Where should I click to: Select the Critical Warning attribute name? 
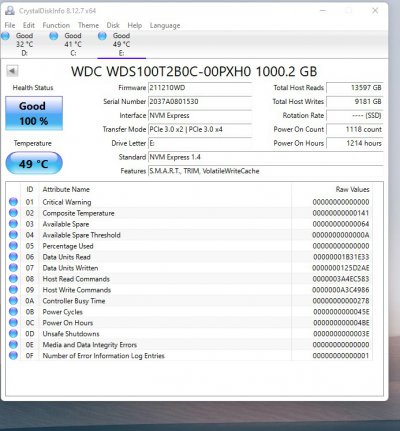(67, 202)
